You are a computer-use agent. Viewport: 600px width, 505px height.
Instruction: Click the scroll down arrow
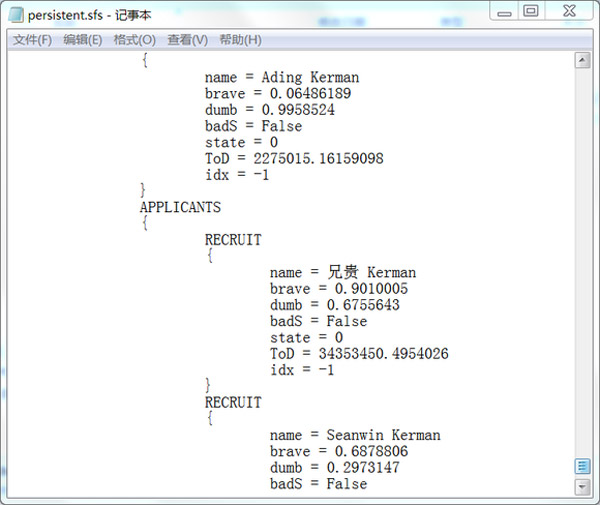(x=582, y=487)
